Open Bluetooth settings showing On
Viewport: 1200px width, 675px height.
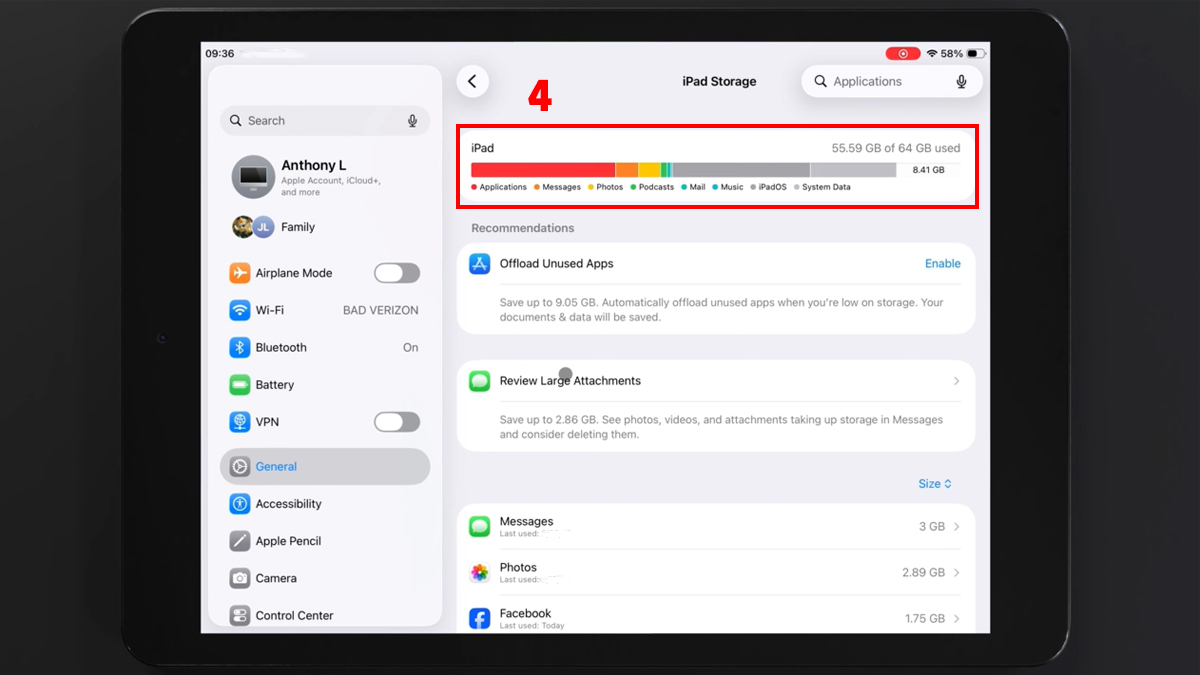click(x=325, y=347)
